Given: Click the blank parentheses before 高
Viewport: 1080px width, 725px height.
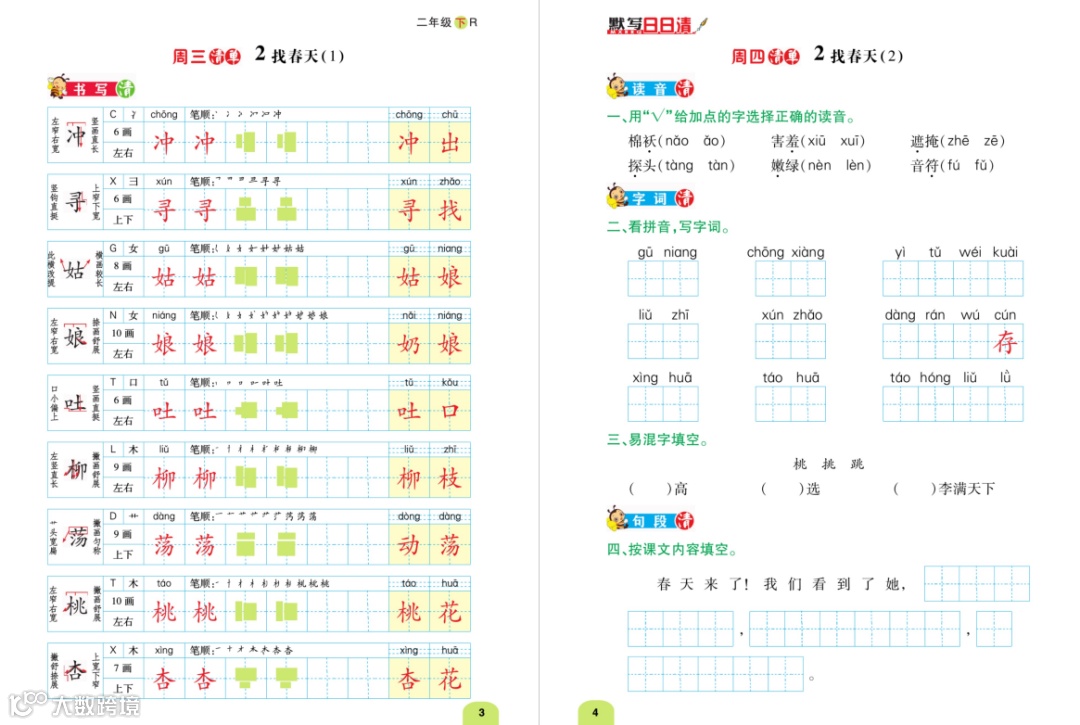Looking at the screenshot, I should click(x=650, y=489).
